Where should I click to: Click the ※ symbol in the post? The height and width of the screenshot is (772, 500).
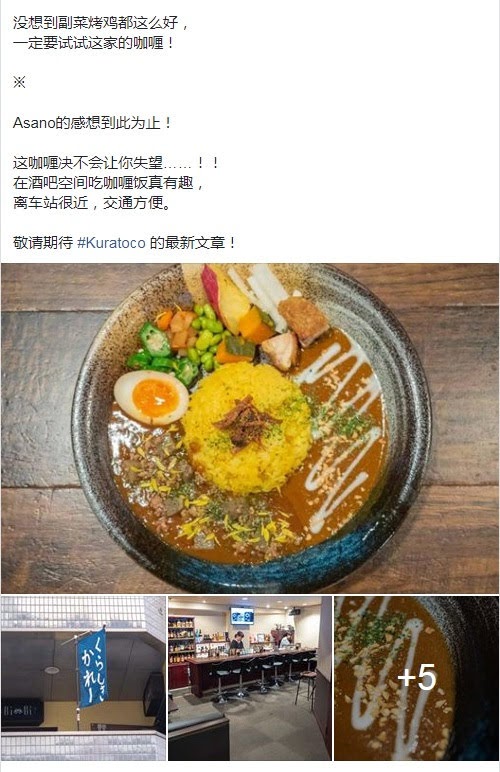tap(19, 82)
